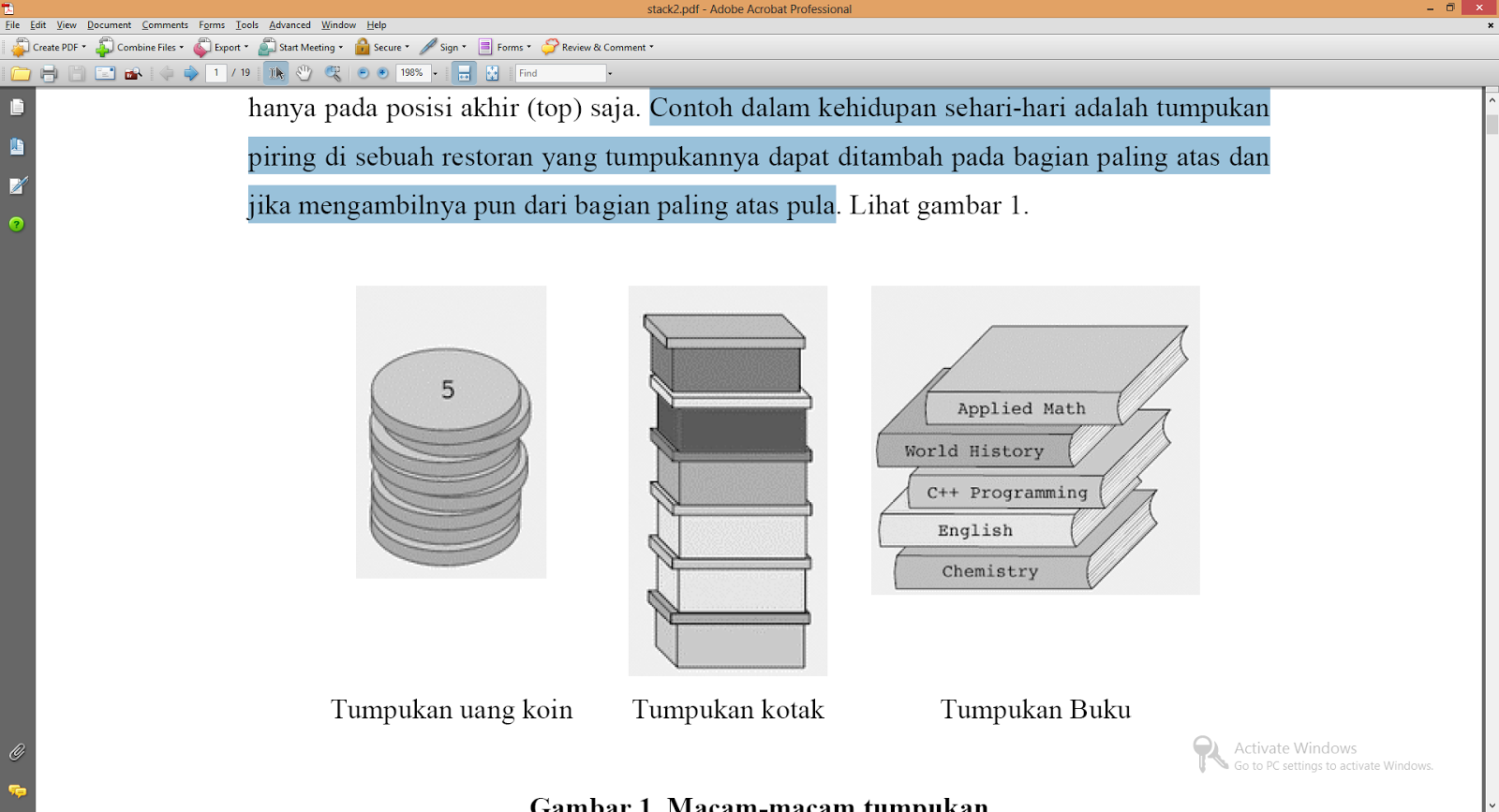This screenshot has height=812, width=1499.
Task: Expand the Find options dropdown arrow
Action: 610,73
